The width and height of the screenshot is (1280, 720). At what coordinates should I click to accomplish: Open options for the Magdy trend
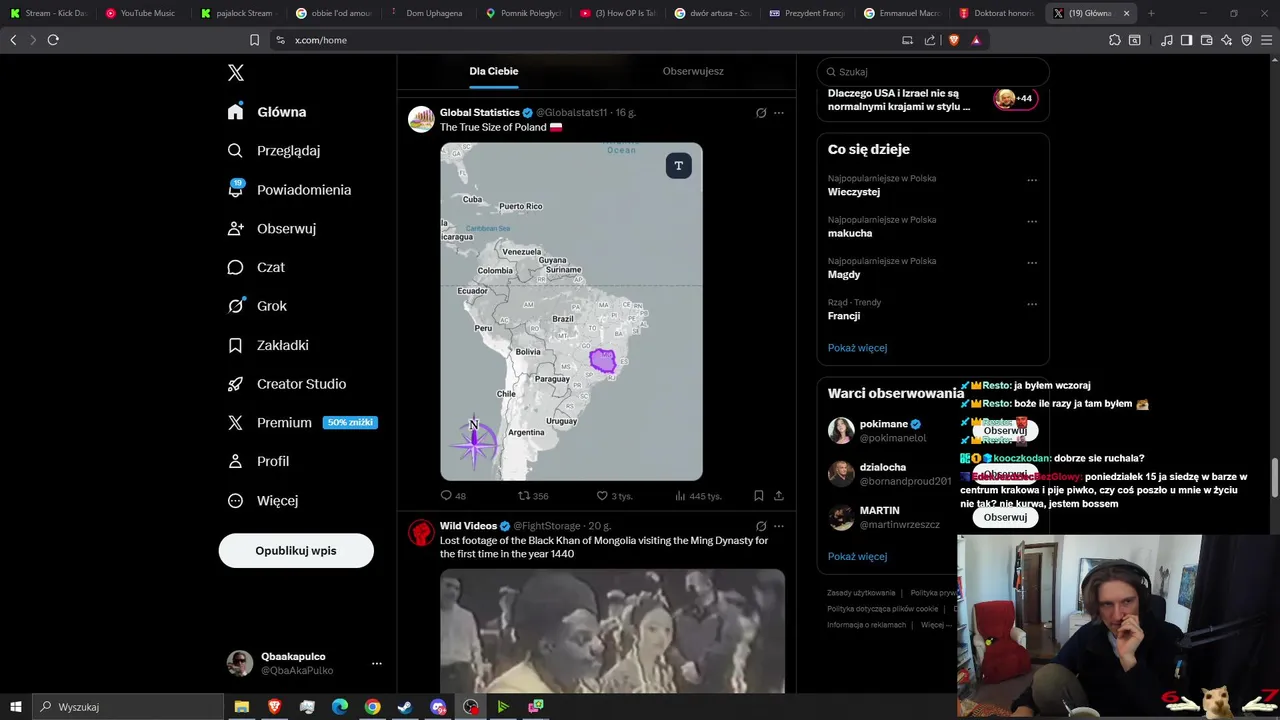tap(1032, 263)
